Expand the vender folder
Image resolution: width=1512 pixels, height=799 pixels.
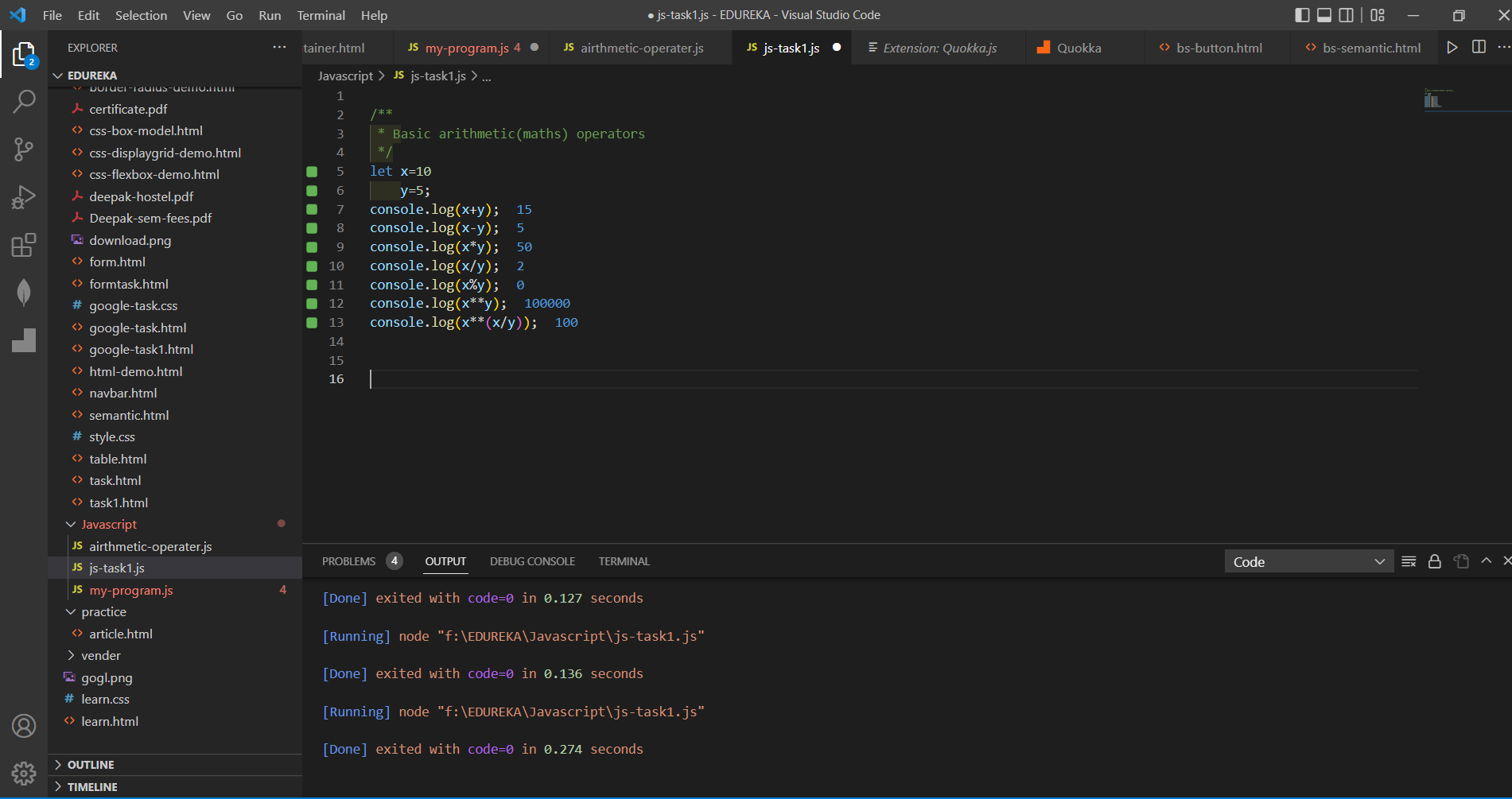click(x=101, y=655)
